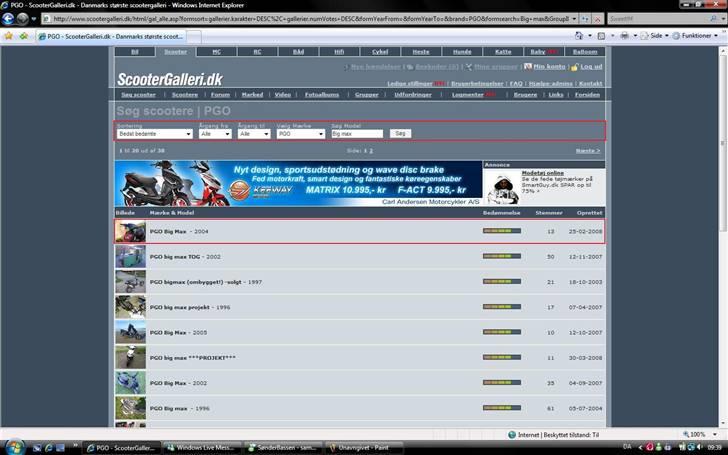Viewport: 728px width, 455px height.
Task: Click the rating bar for PGO Big Max 2004
Action: (502, 231)
